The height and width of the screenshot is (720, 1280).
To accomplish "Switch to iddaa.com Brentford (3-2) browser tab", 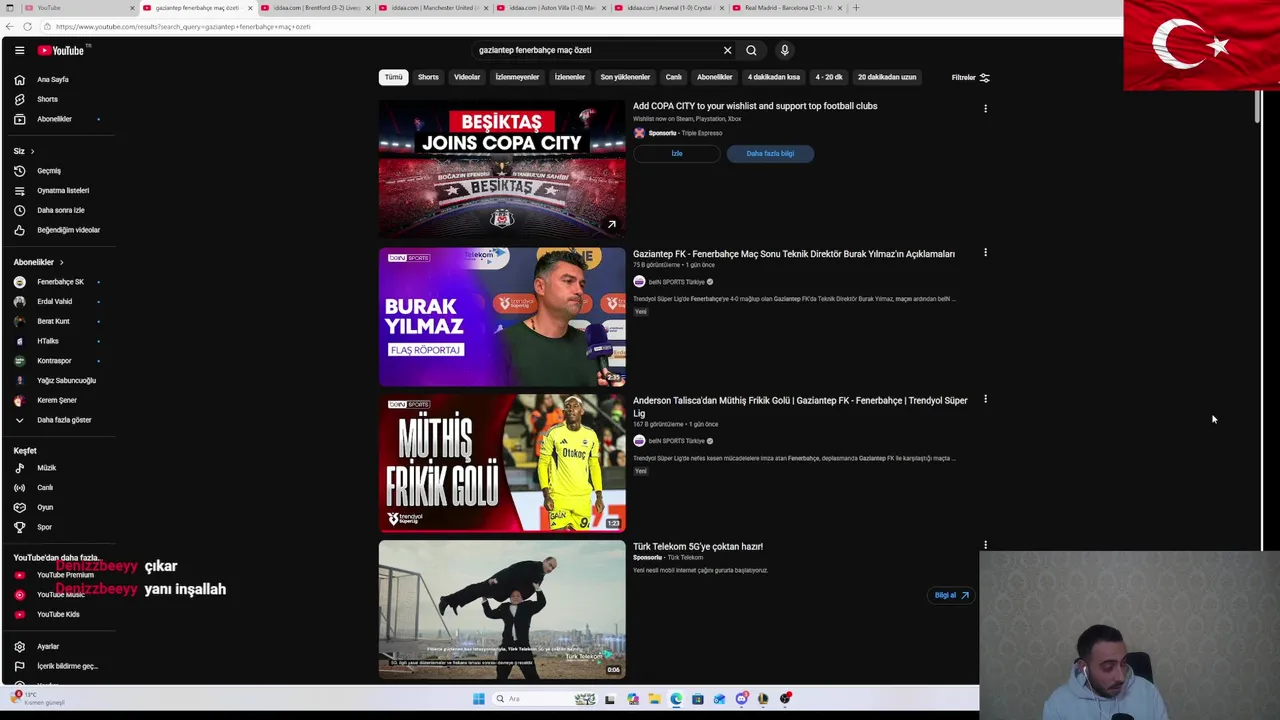I will click(x=316, y=8).
